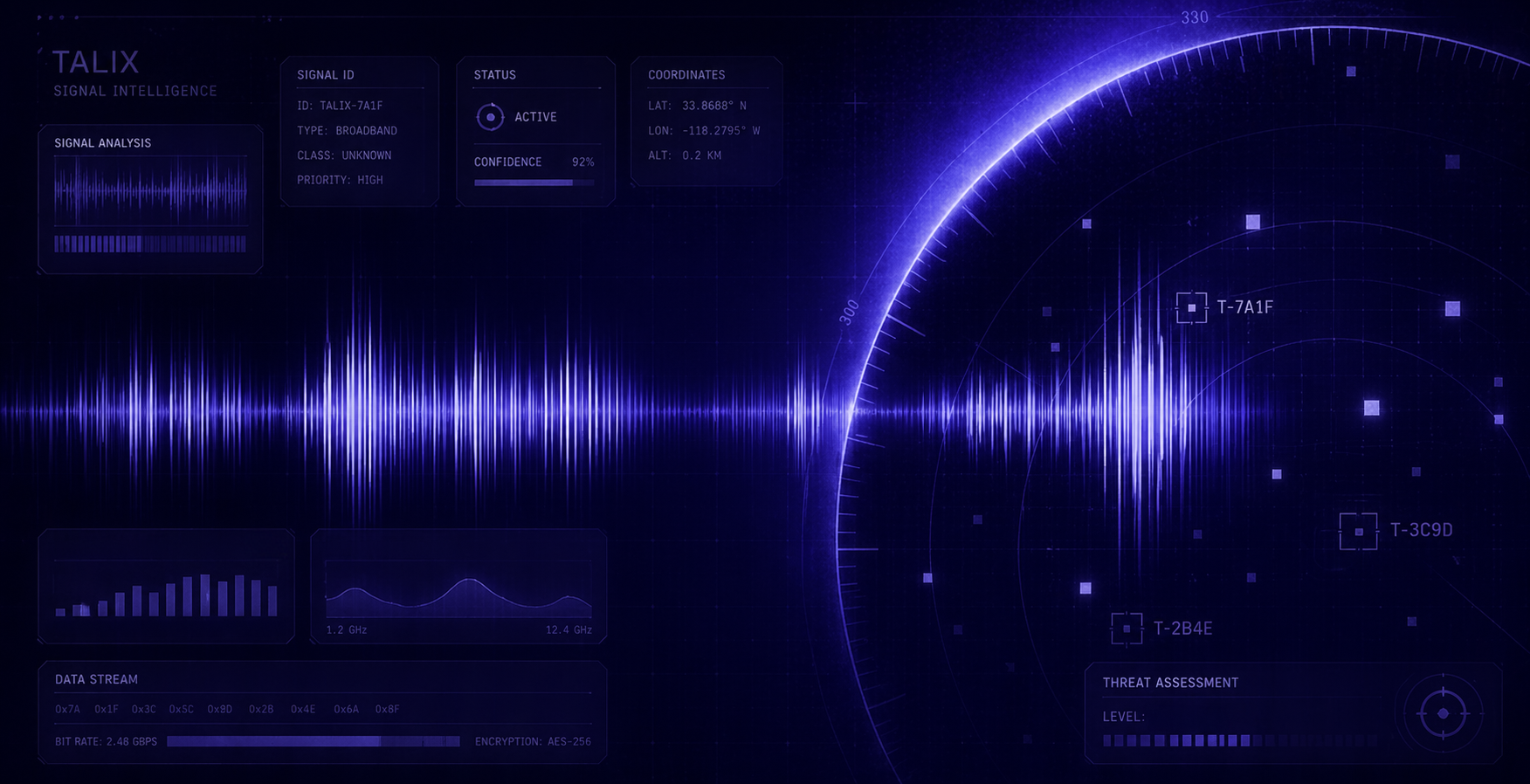1530x784 pixels.
Task: Click the BIT RATE: 2.48 GBPS label
Action: [106, 741]
